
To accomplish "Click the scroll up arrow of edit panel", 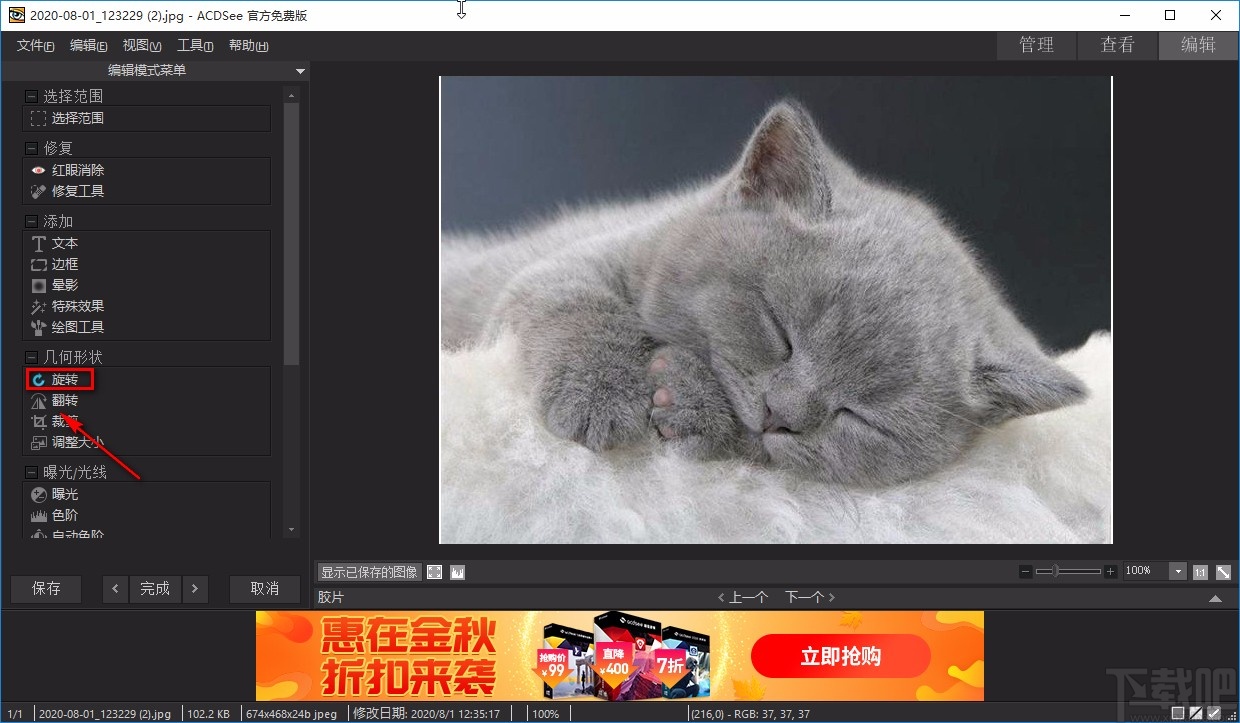I will click(x=291, y=96).
